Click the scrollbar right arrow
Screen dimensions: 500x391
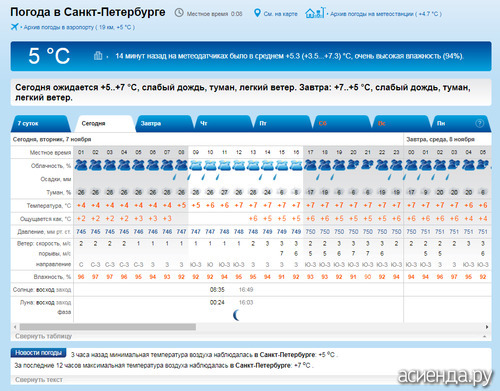487,327
